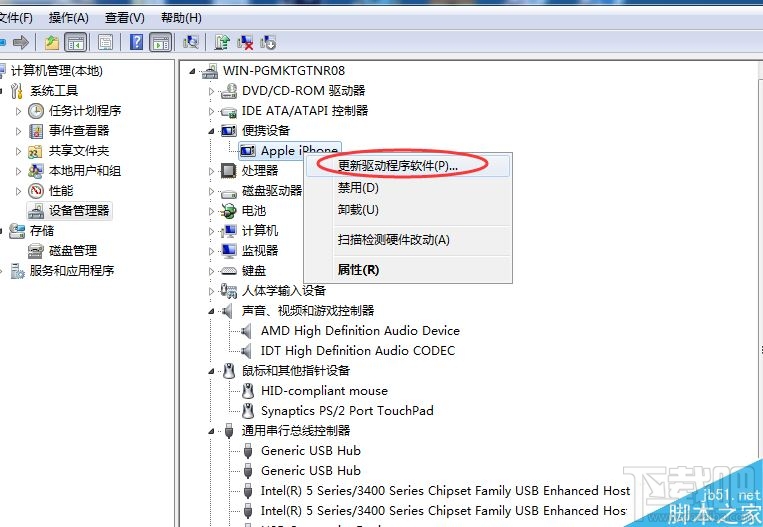
Task: Click Scan for hardware changes toolbar icon
Action: point(191,43)
